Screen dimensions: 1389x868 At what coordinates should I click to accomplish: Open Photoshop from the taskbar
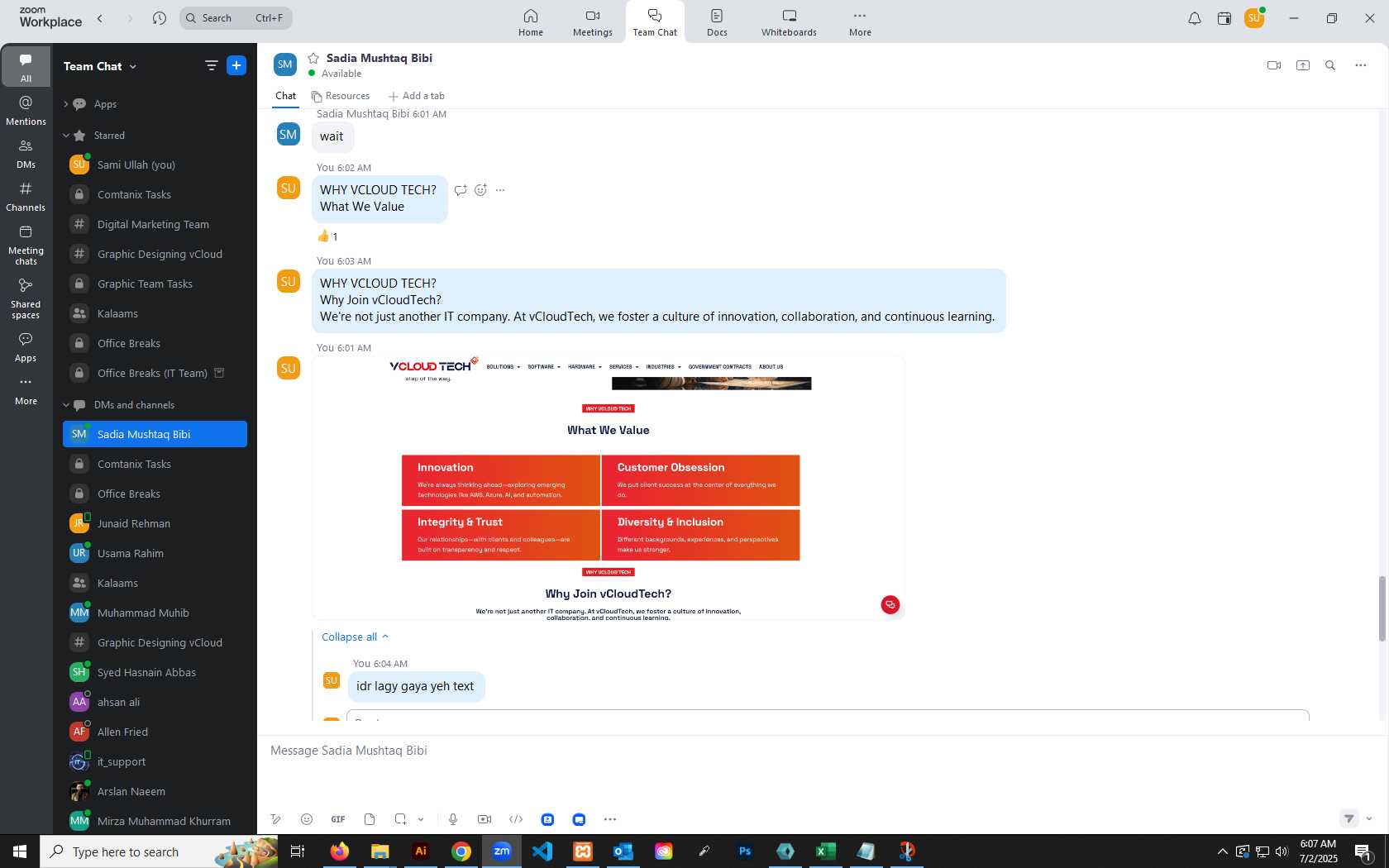(x=745, y=851)
